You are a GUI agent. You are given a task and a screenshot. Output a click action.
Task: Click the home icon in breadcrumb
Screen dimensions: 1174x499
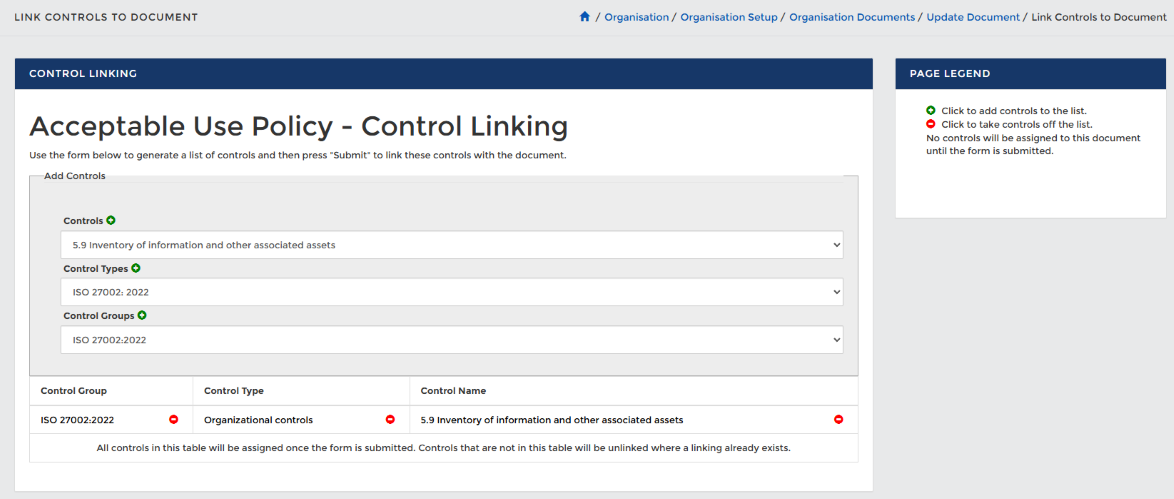[585, 16]
